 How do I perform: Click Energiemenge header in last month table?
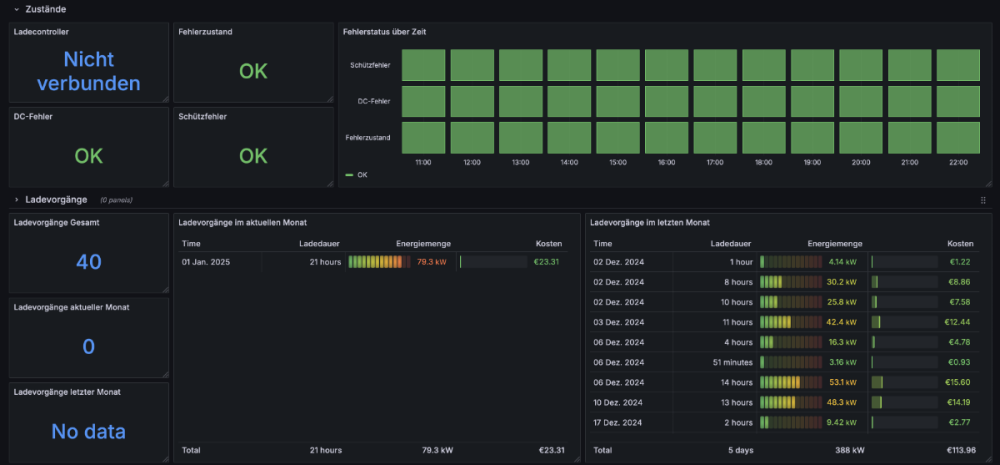[x=834, y=243]
